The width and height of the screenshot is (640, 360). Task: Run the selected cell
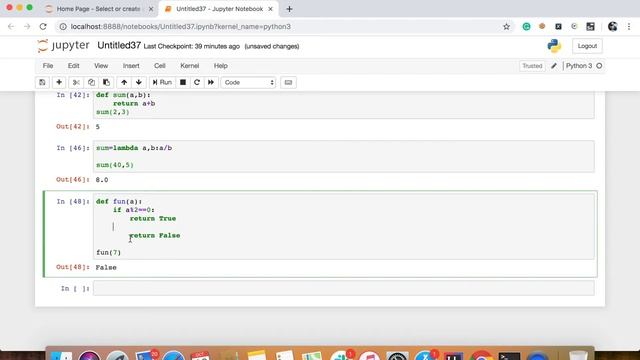[162, 82]
